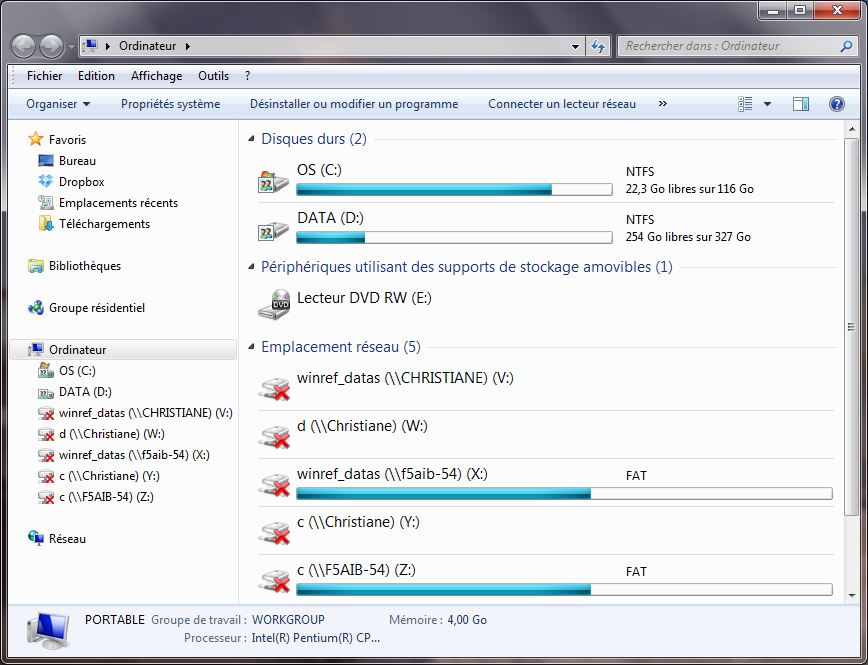Click the Bureau icon in sidebar
Screen dimensions: 868x665
point(45,161)
